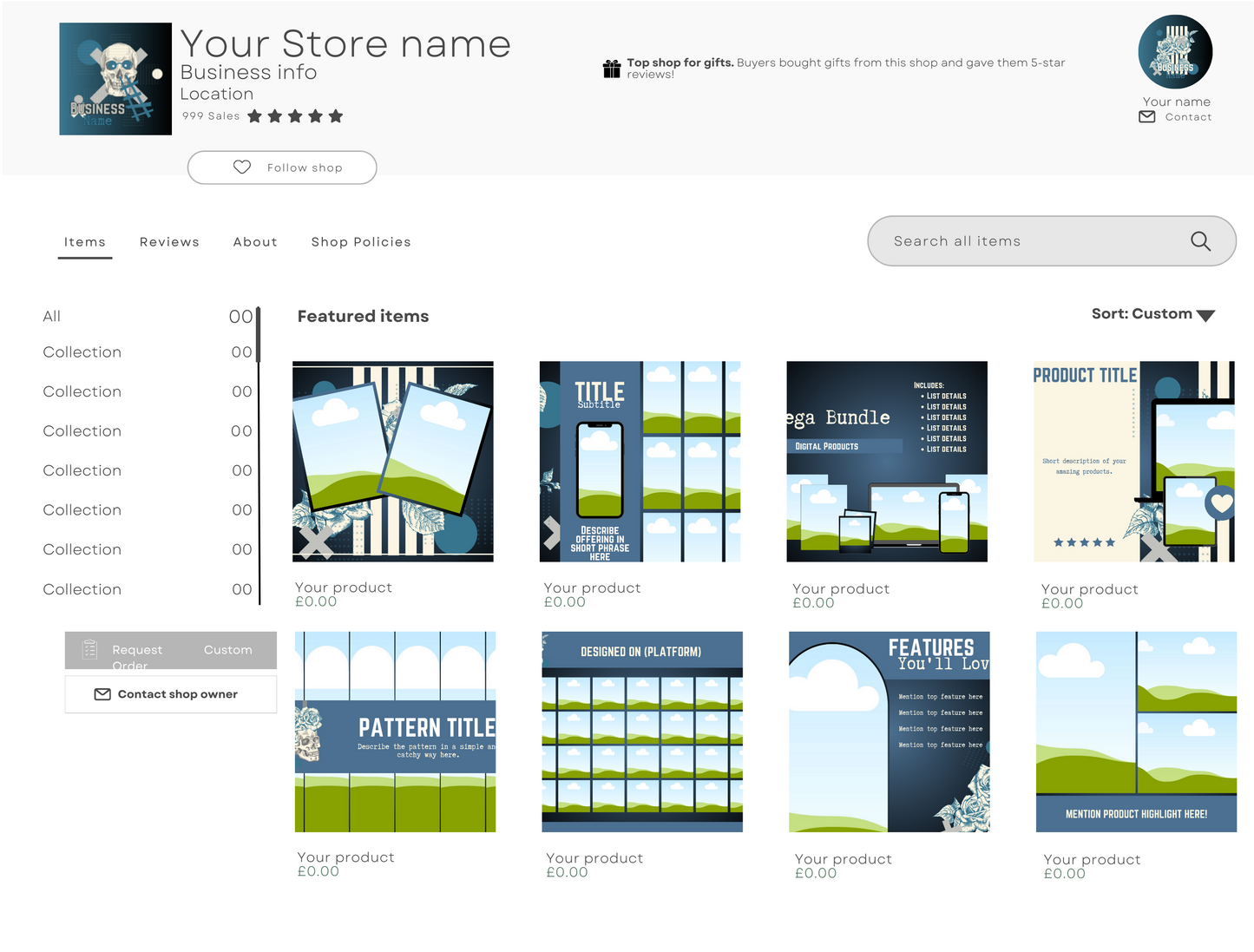Select the All category in sidebar
The width and height of the screenshot is (1254, 952).
click(x=52, y=317)
